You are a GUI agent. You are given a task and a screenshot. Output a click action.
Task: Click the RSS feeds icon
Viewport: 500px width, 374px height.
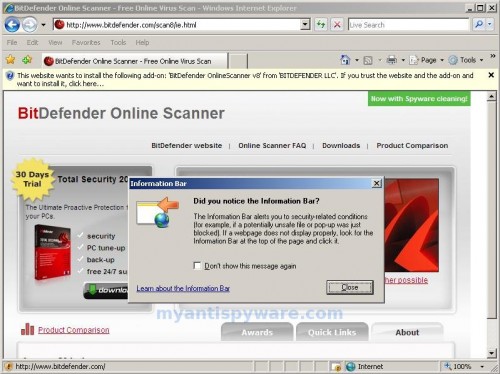(x=368, y=60)
